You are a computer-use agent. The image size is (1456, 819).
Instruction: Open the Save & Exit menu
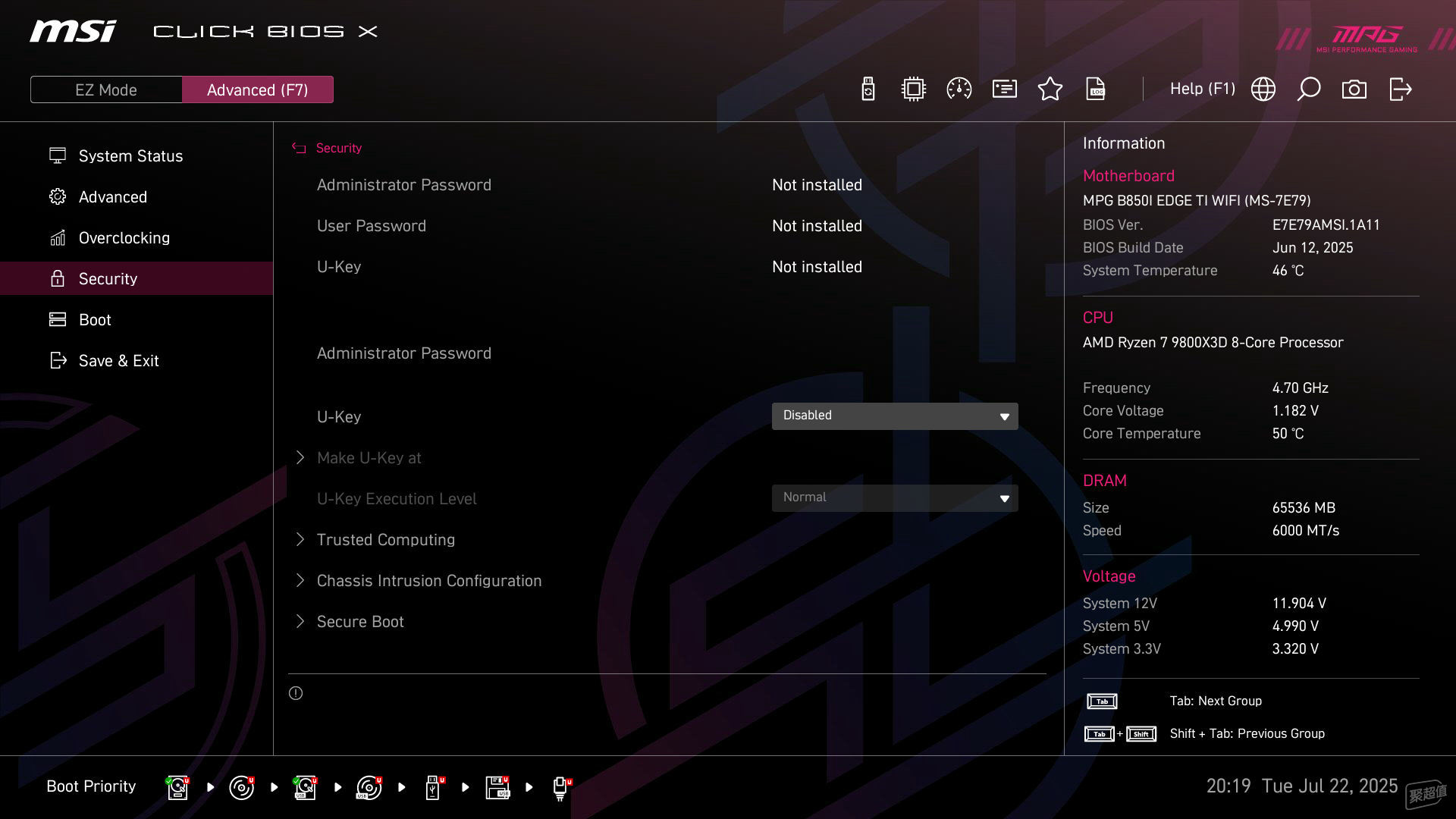pos(136,360)
